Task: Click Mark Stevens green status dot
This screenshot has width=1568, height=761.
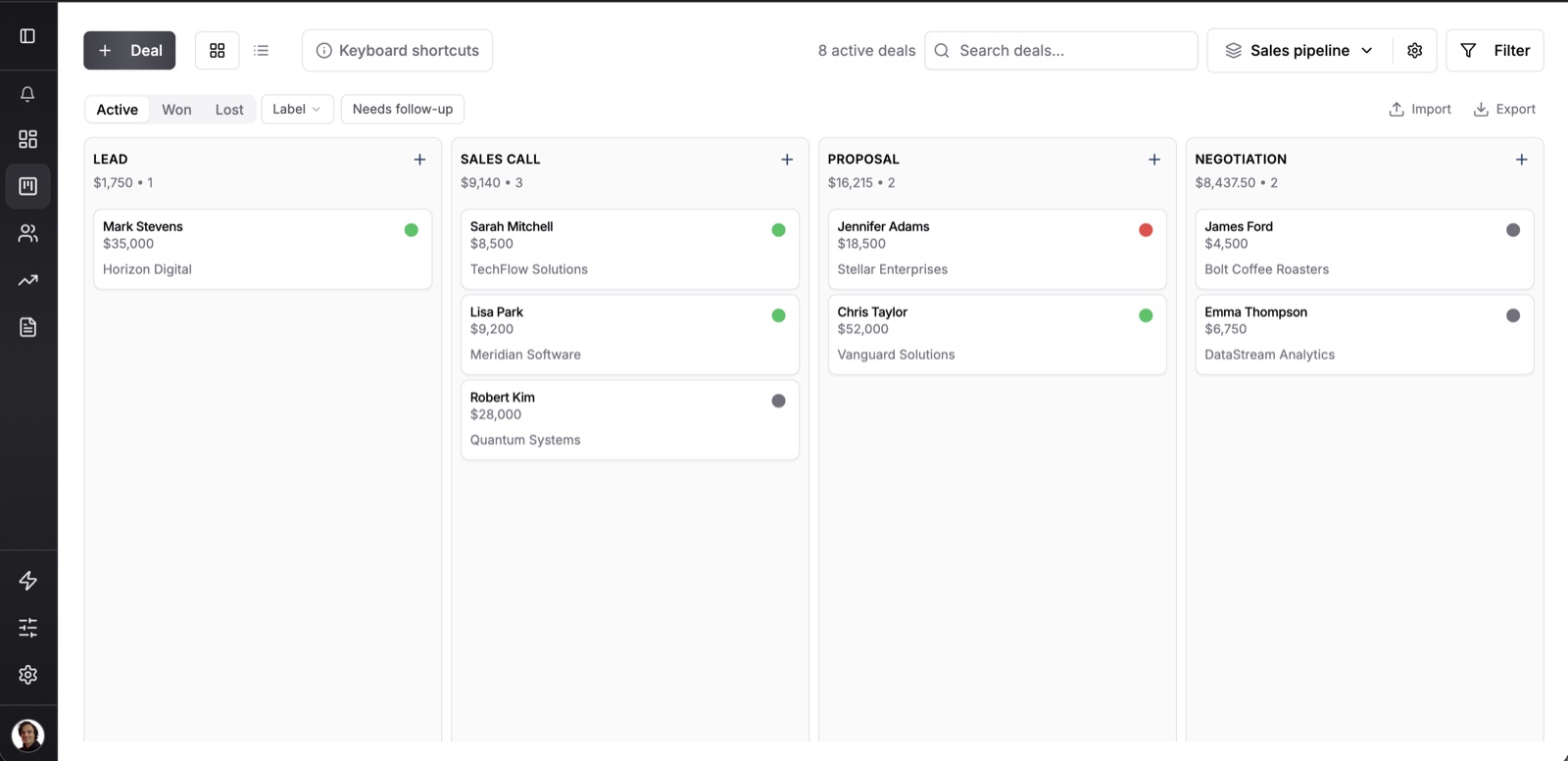Action: coord(412,230)
